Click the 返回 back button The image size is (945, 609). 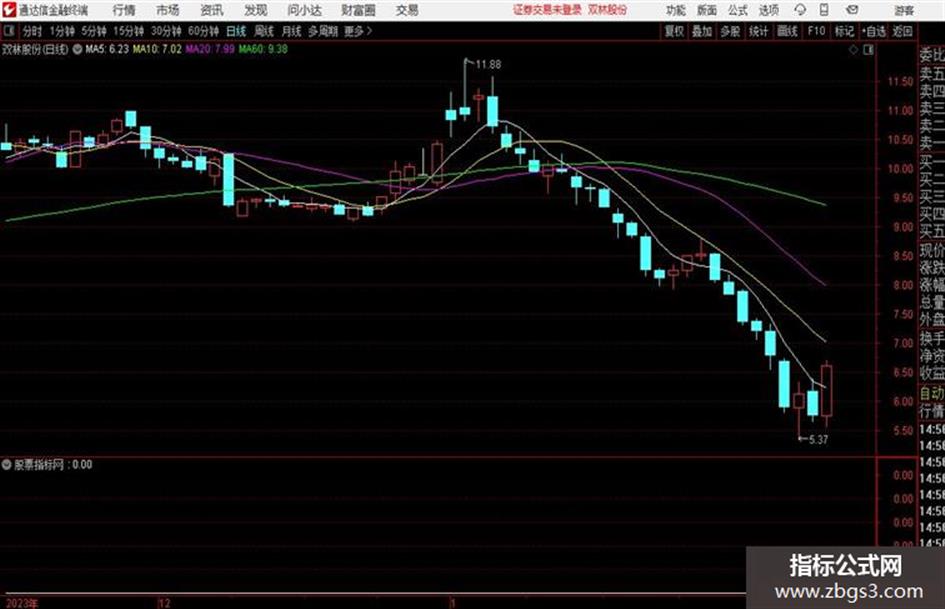pyautogui.click(x=902, y=31)
